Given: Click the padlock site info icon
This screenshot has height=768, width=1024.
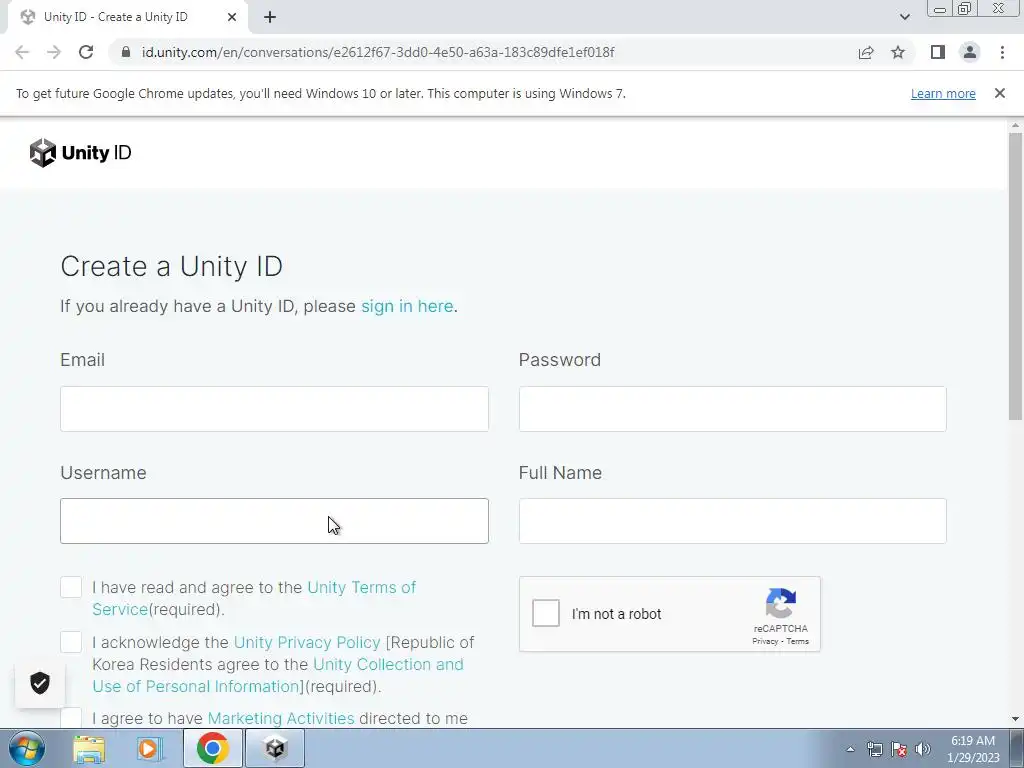Looking at the screenshot, I should pyautogui.click(x=126, y=52).
